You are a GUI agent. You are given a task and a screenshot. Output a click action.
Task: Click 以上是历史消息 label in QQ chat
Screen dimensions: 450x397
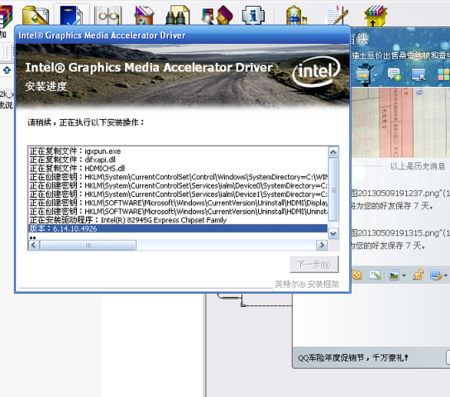[417, 166]
